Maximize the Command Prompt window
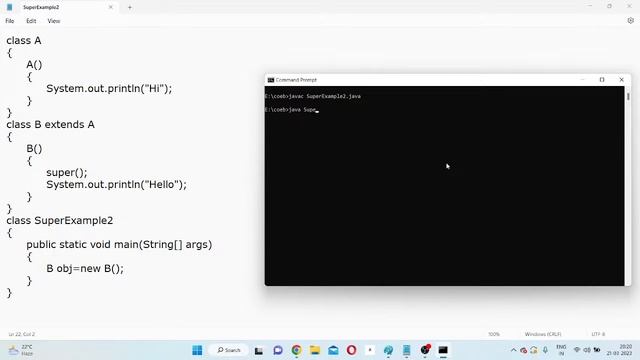This screenshot has width=640, height=360. pyautogui.click(x=602, y=80)
